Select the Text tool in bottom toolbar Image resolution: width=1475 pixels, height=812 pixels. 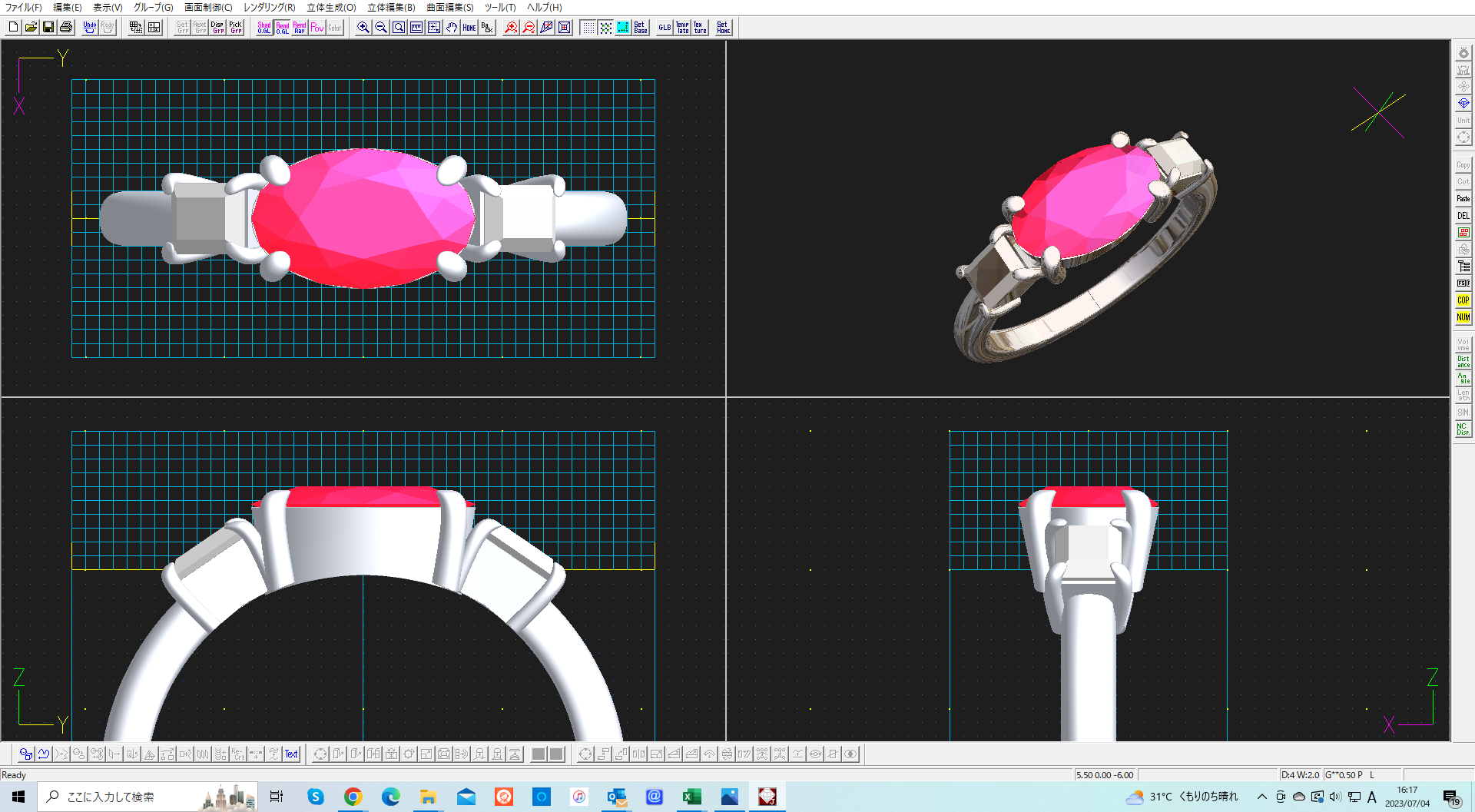(x=291, y=754)
